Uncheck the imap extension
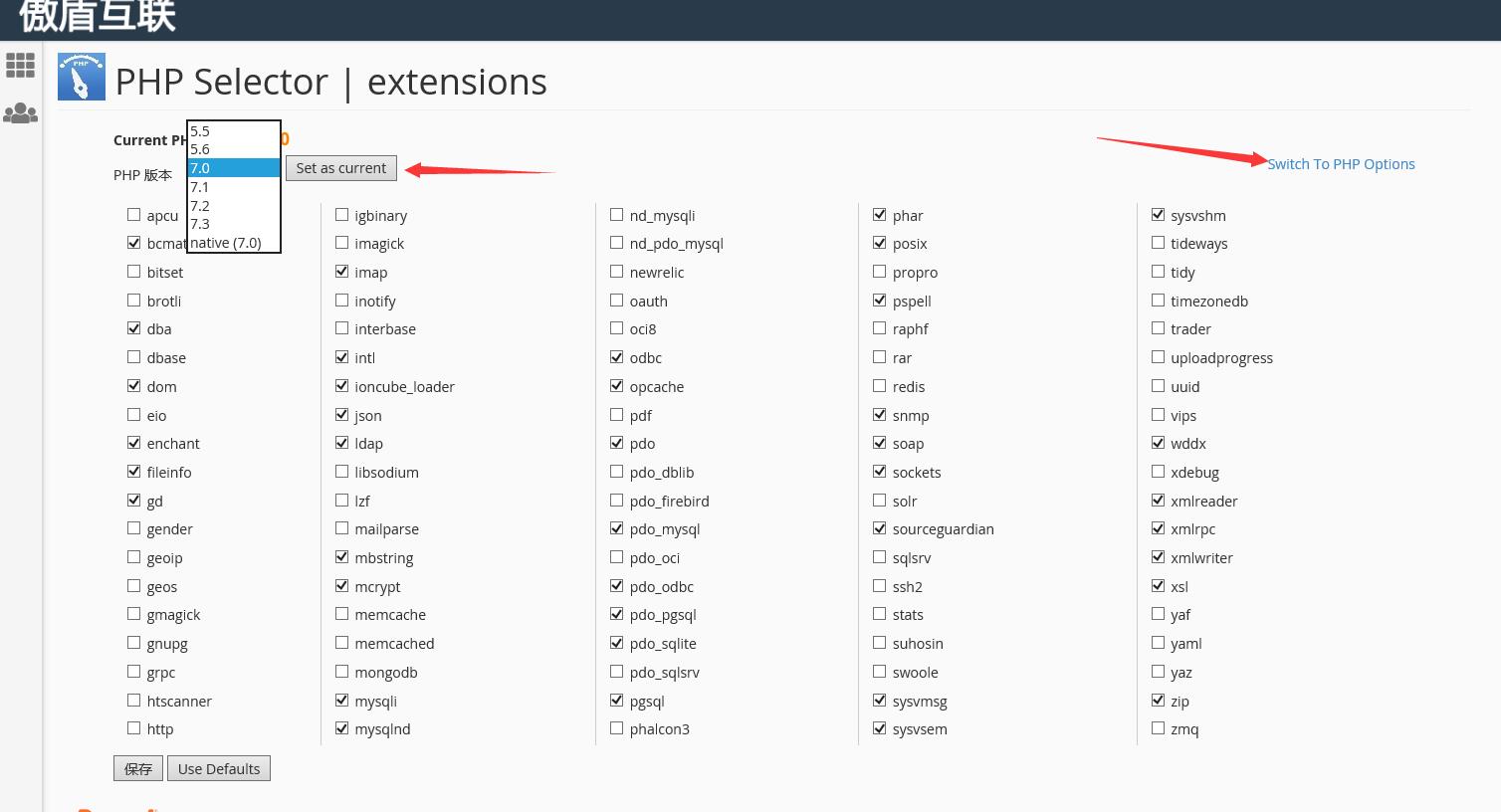Screen dimensions: 1501x812 tap(342, 272)
